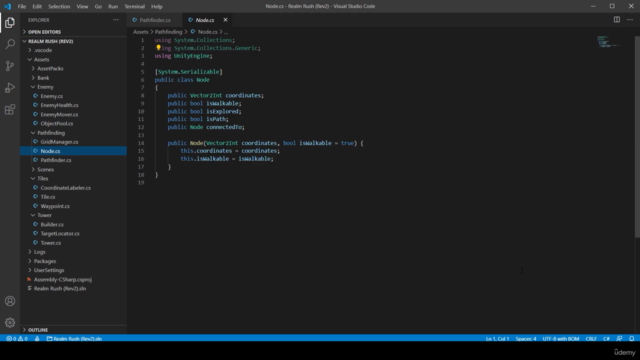Click Ln 1, Col 1 in status bar
The height and width of the screenshot is (360, 640).
click(497, 339)
